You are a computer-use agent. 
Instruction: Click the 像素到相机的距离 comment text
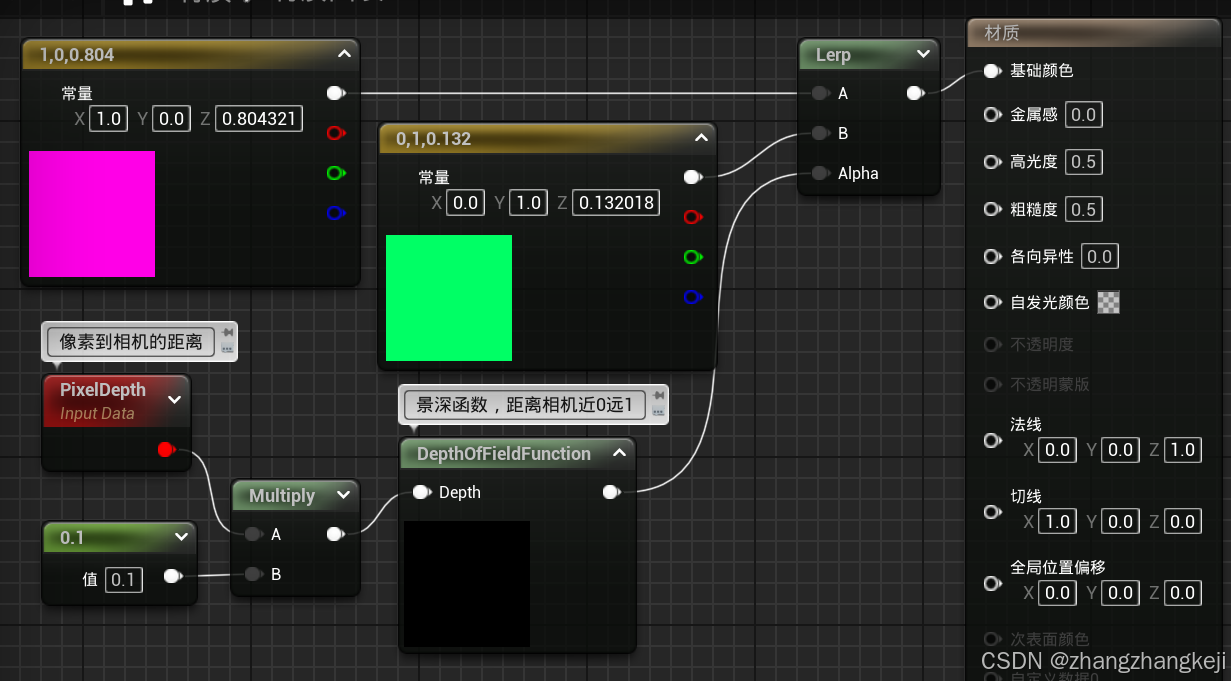[x=131, y=341]
